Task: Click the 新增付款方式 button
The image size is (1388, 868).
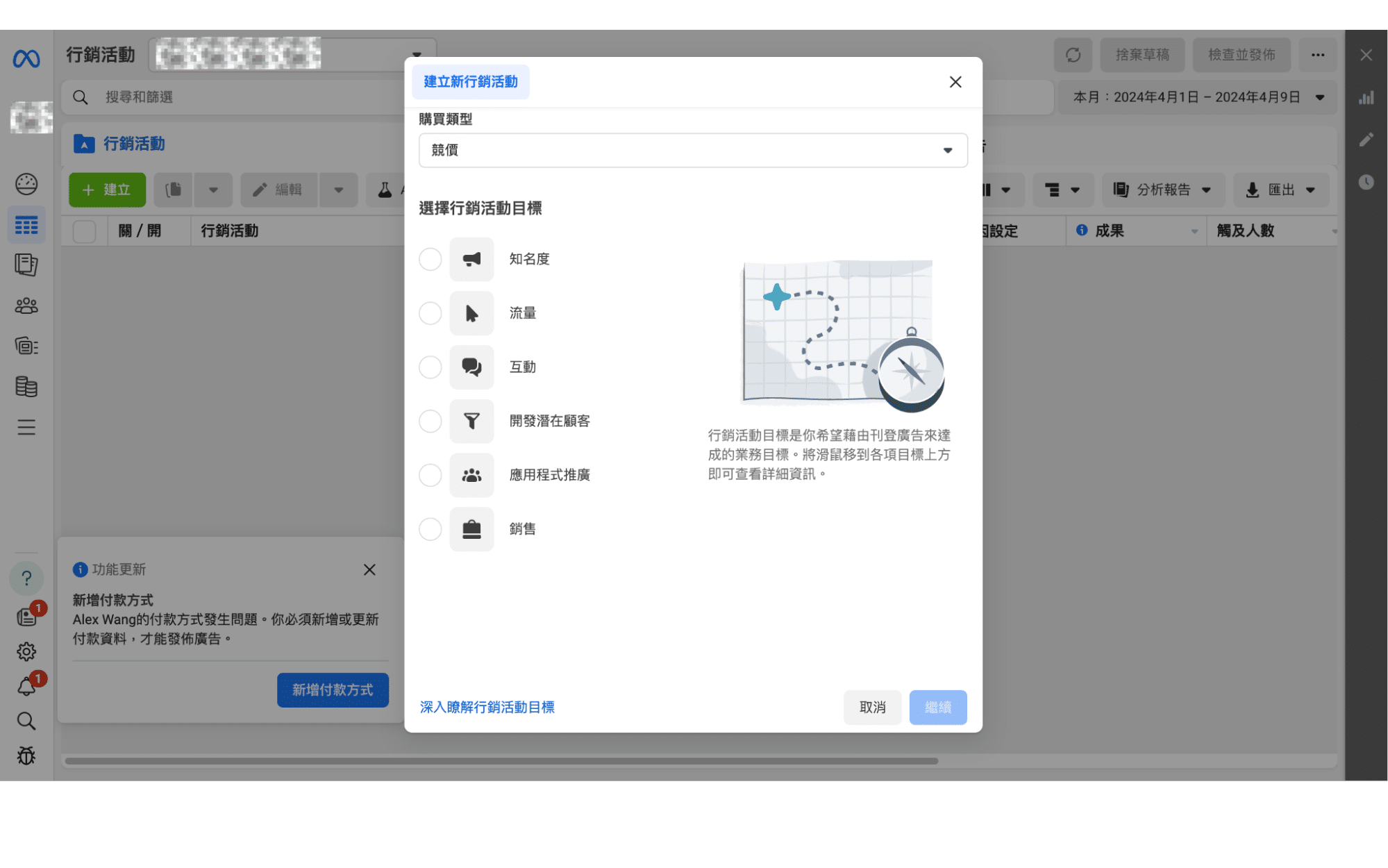Action: click(x=333, y=690)
